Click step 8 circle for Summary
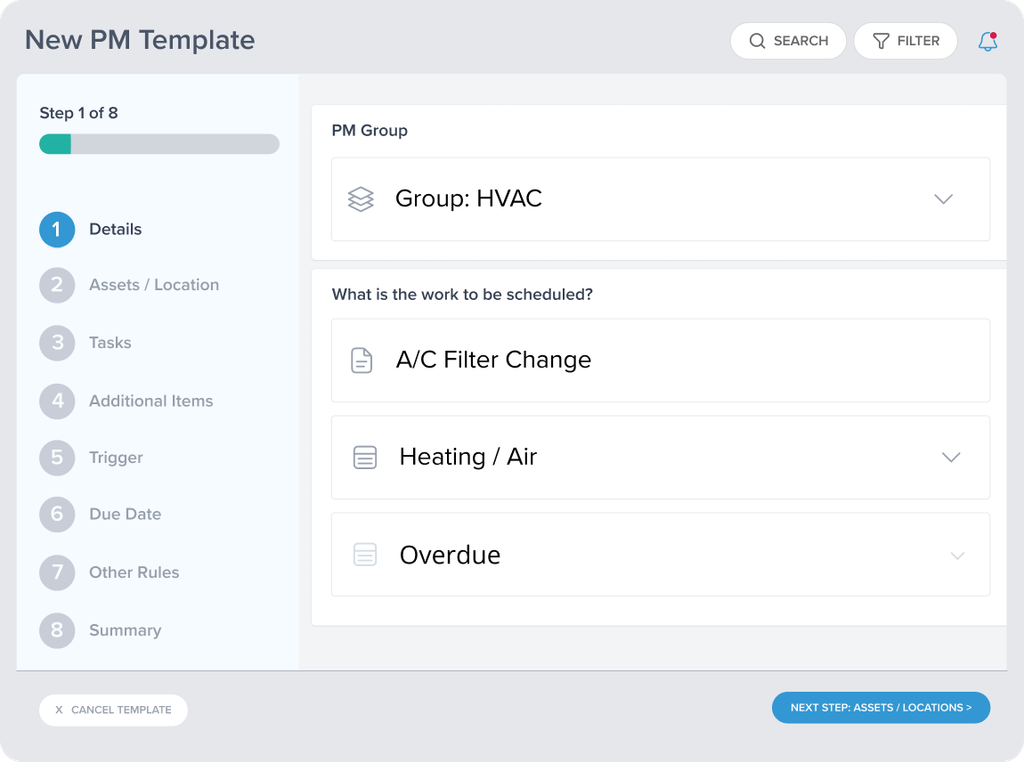The height and width of the screenshot is (762, 1024). (x=57, y=630)
